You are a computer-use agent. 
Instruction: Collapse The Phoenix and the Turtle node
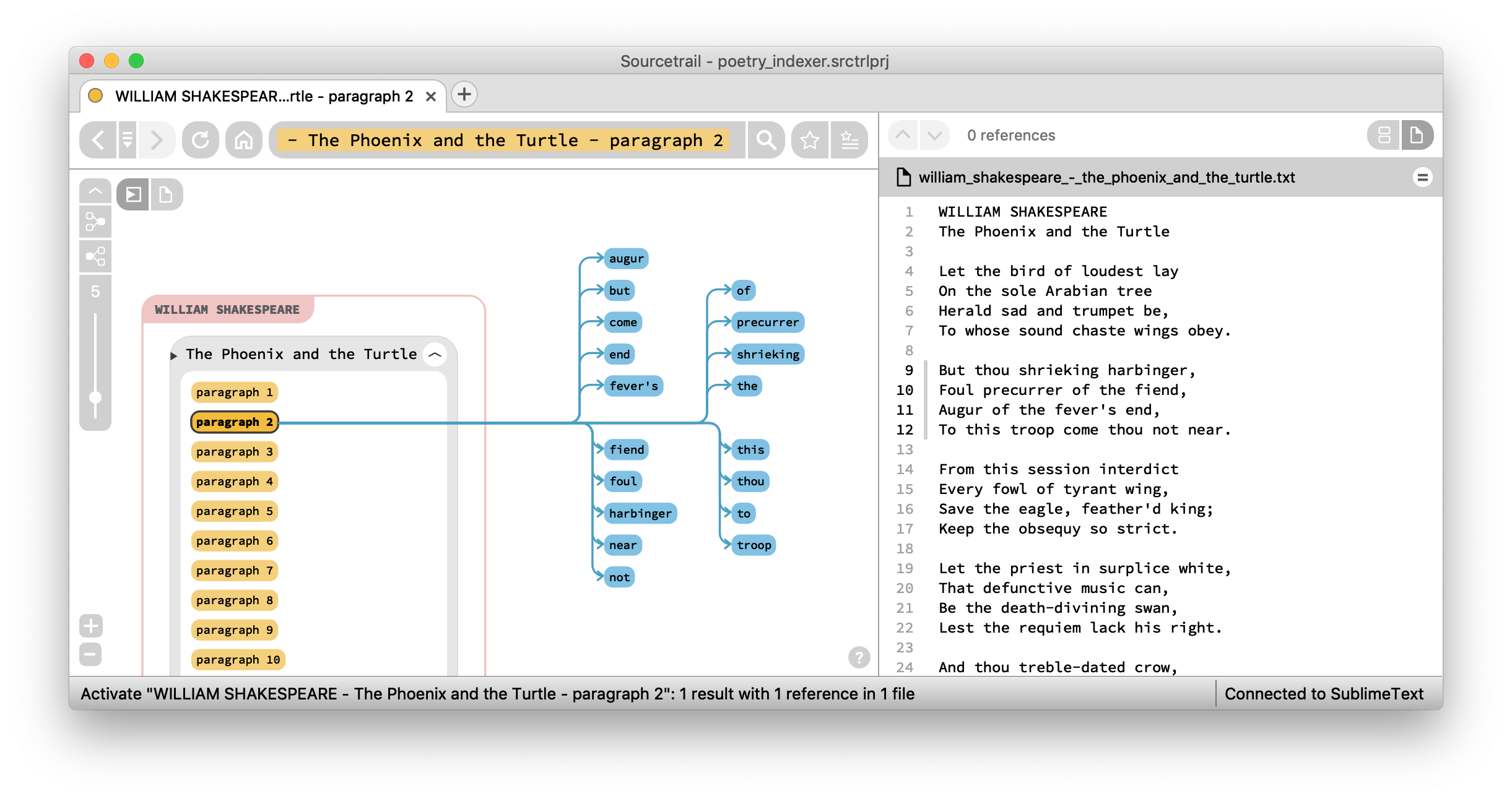click(x=435, y=355)
